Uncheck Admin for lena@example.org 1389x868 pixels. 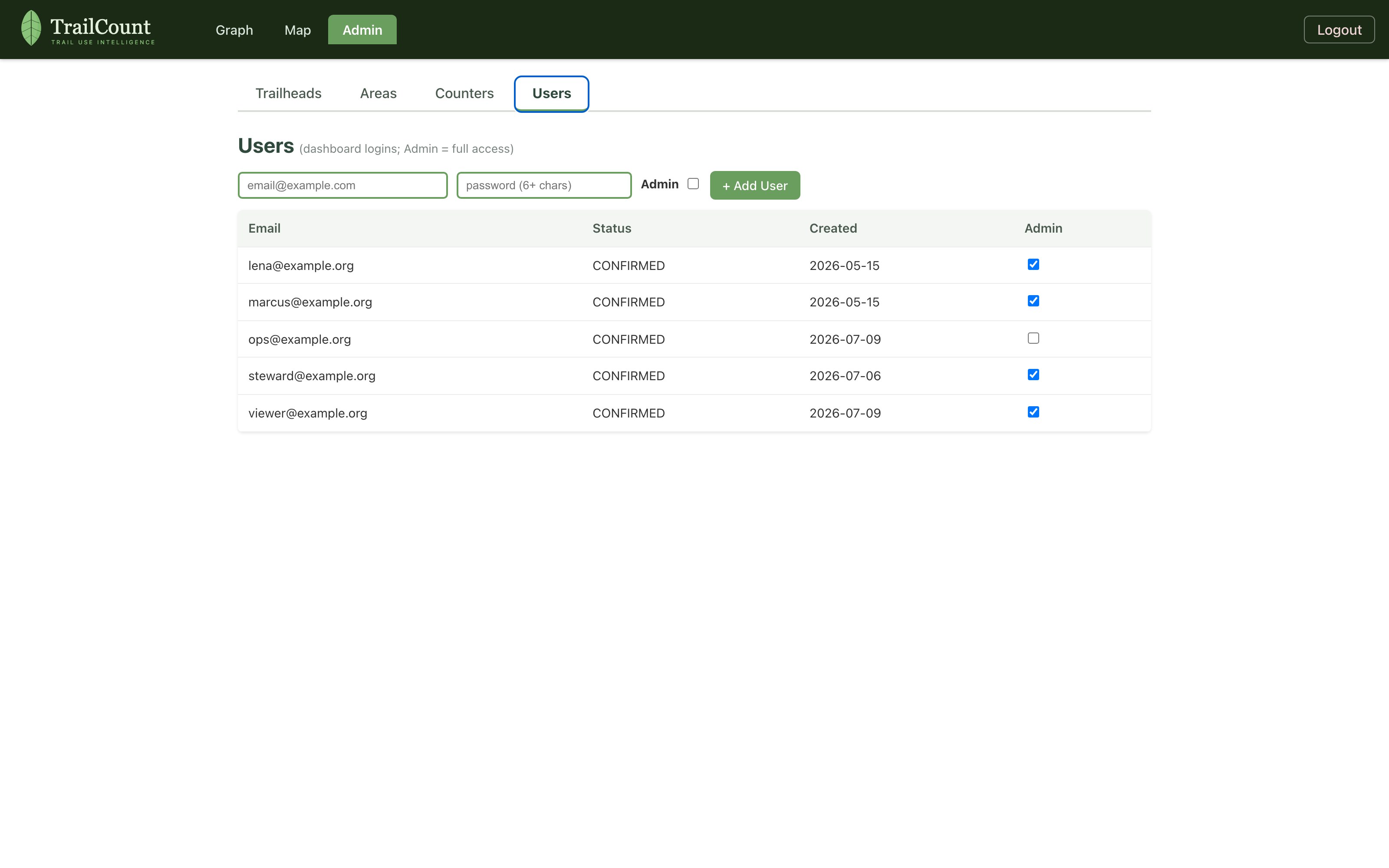click(1033, 265)
